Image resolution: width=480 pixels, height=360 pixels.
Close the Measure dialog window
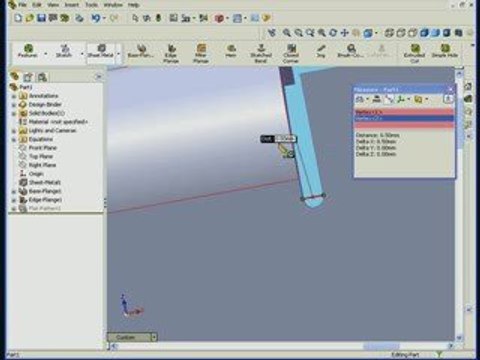450,89
